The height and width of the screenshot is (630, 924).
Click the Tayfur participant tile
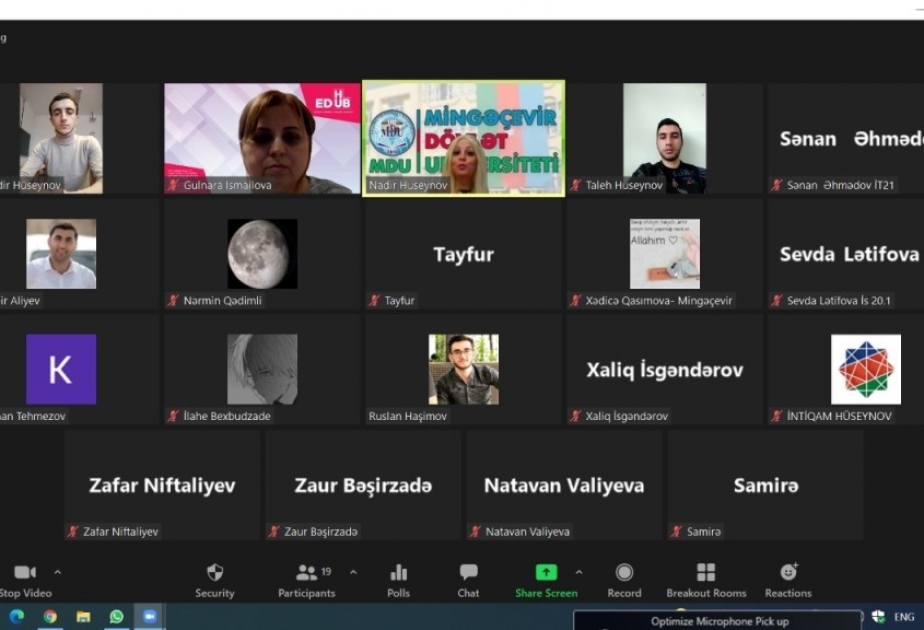point(464,254)
